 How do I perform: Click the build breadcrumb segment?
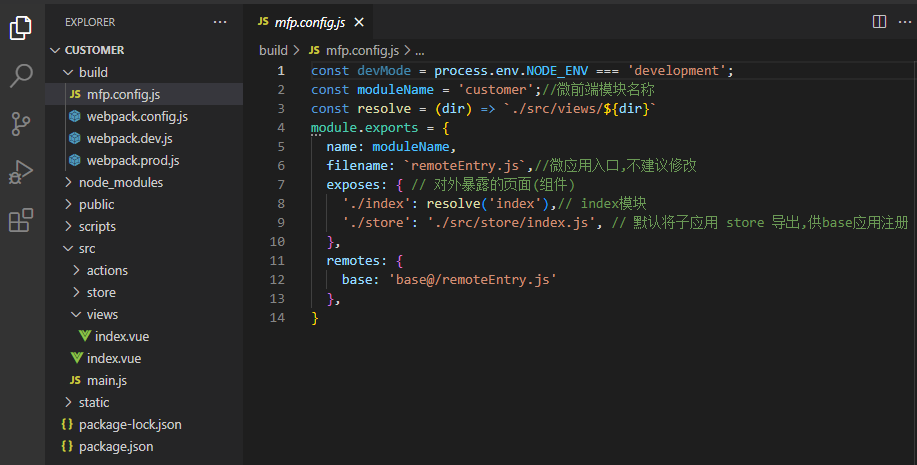273,50
